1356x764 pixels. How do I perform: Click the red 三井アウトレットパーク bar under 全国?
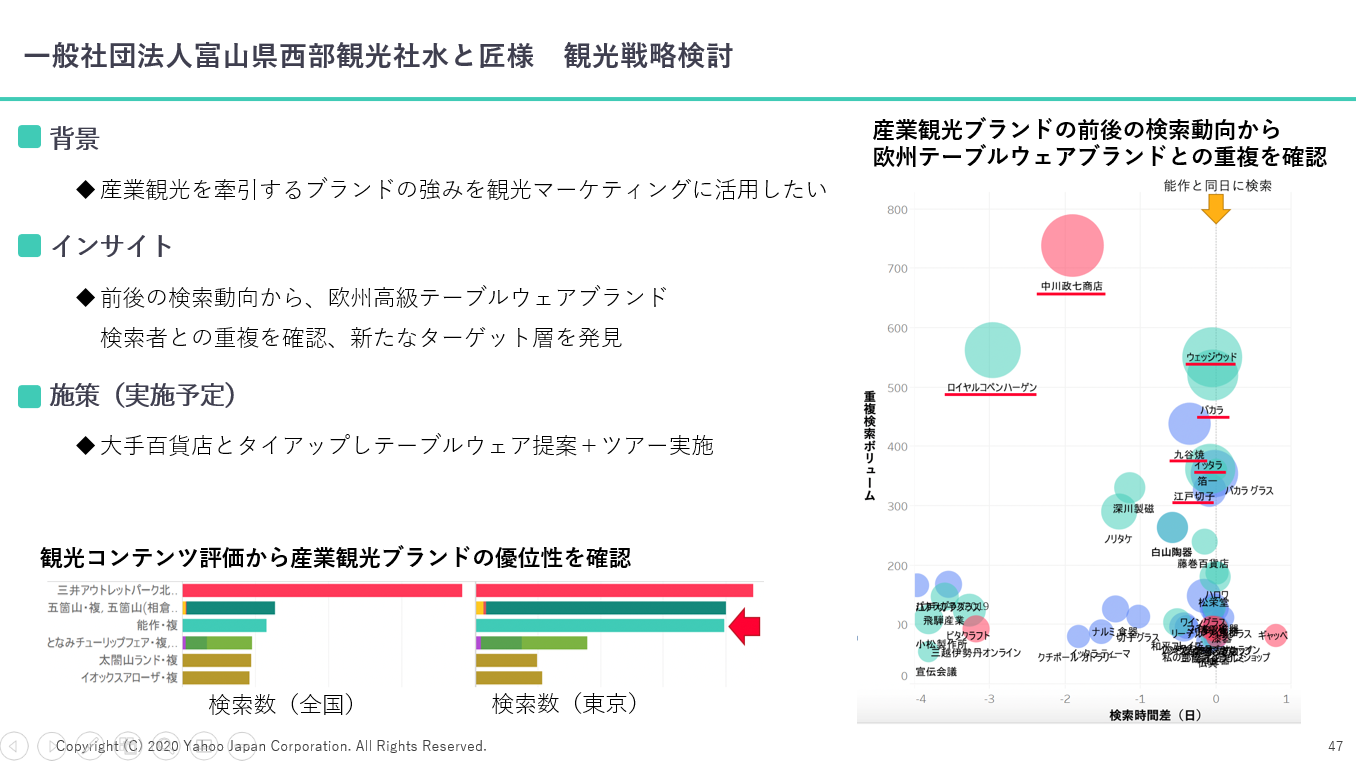coord(322,591)
